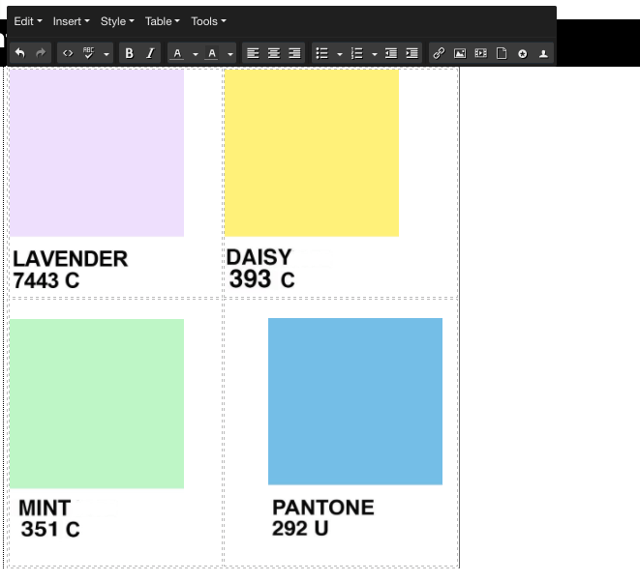Align text center

274,53
